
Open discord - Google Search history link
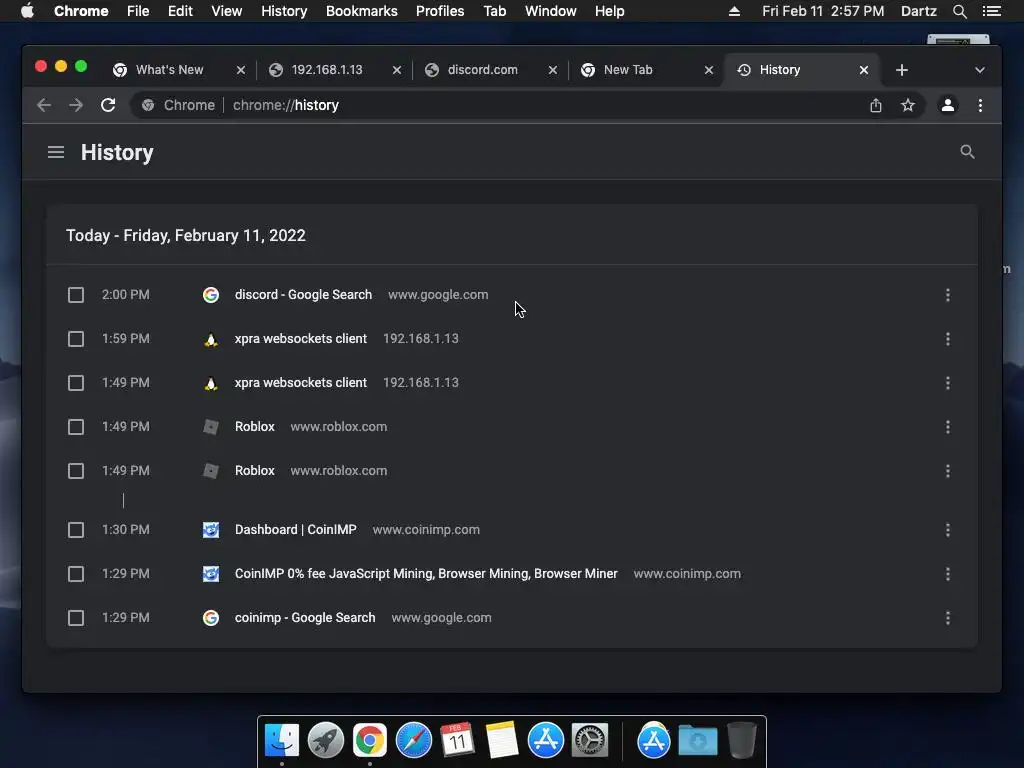[303, 295]
